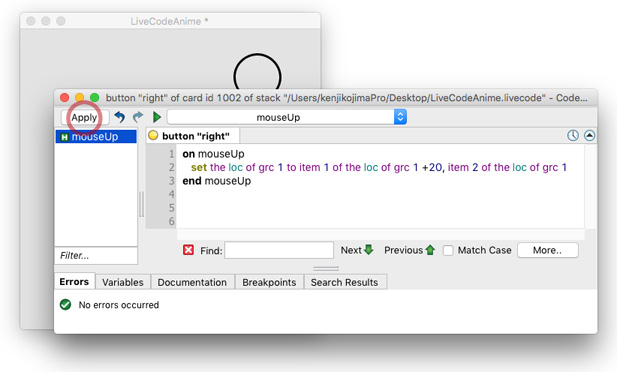Find the Previous match
Viewport: 617px width, 372px height.
(x=409, y=250)
